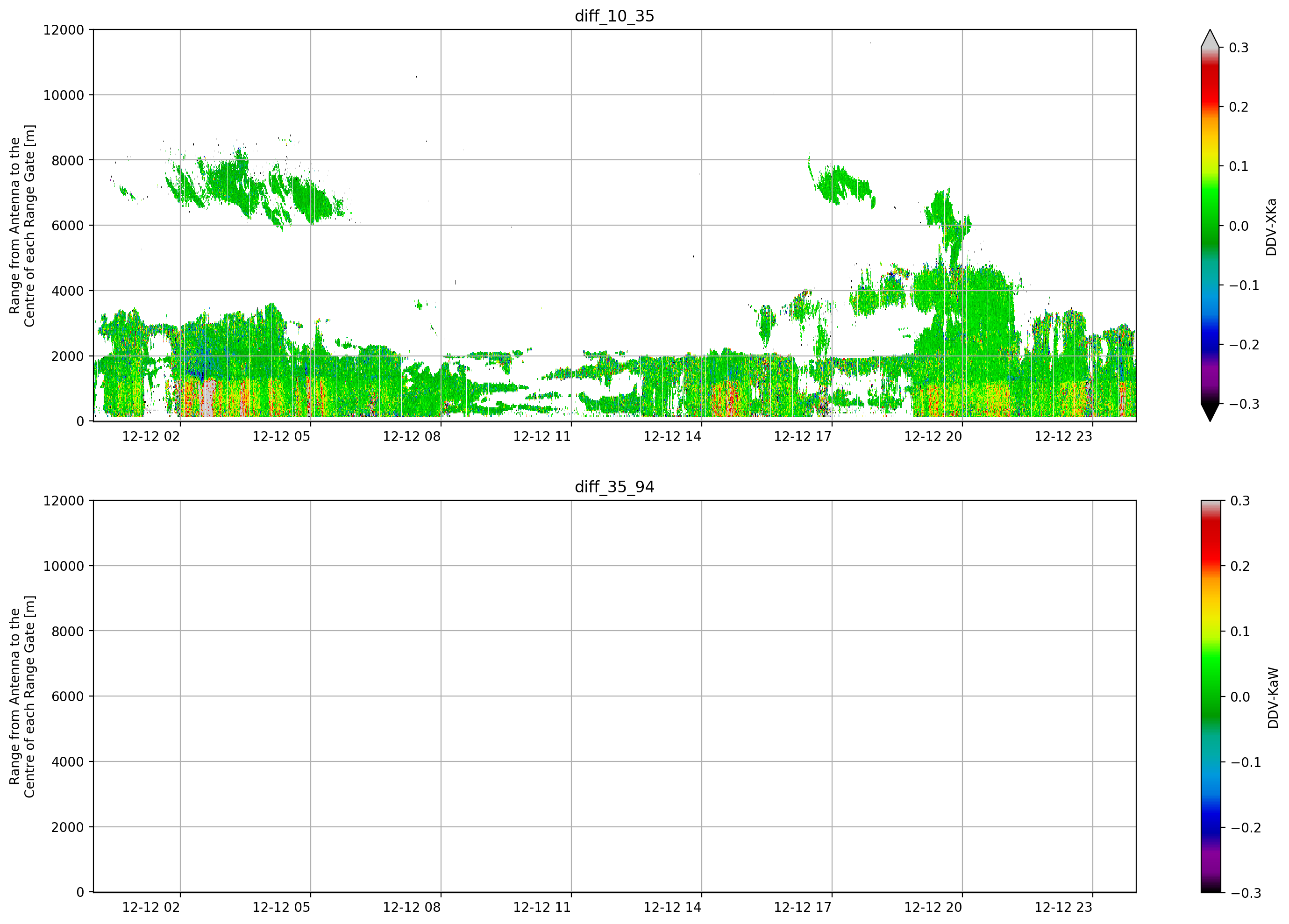
Task: Click the 12-12 14 tick label under bottom plot
Action: [x=672, y=908]
